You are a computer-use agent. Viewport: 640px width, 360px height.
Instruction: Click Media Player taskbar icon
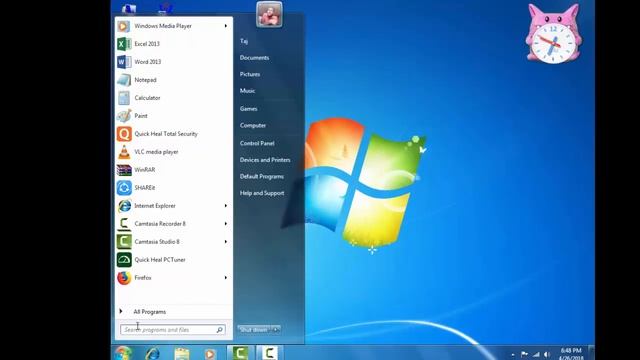click(210, 354)
